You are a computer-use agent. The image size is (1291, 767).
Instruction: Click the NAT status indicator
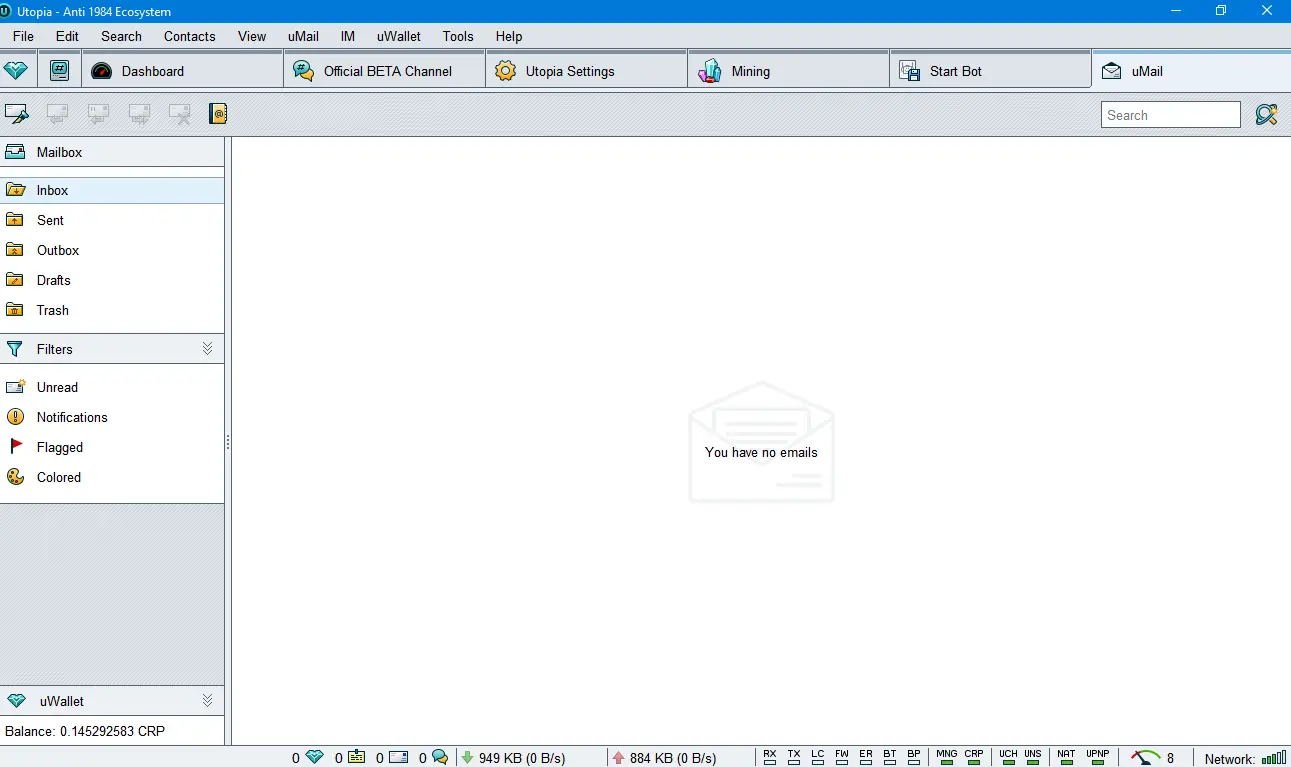pos(1066,757)
